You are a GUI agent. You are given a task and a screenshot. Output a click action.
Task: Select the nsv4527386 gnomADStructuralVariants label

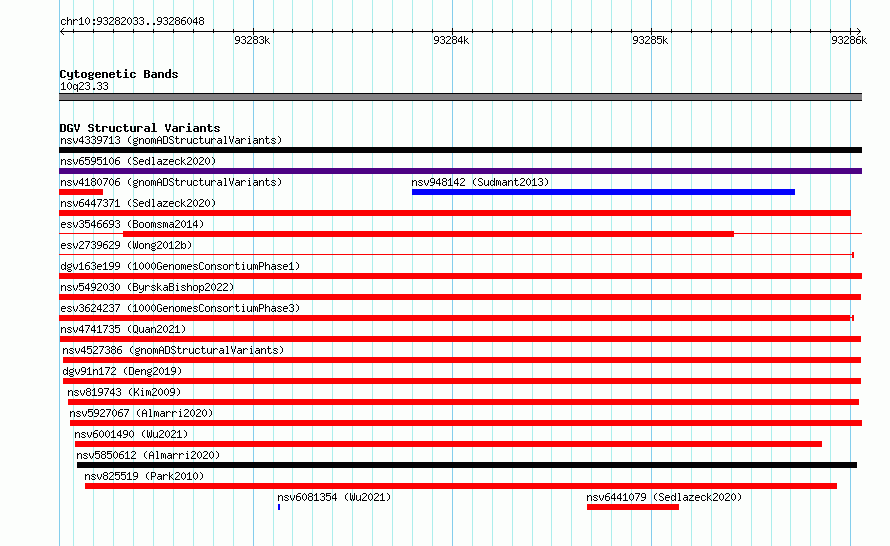tap(173, 350)
